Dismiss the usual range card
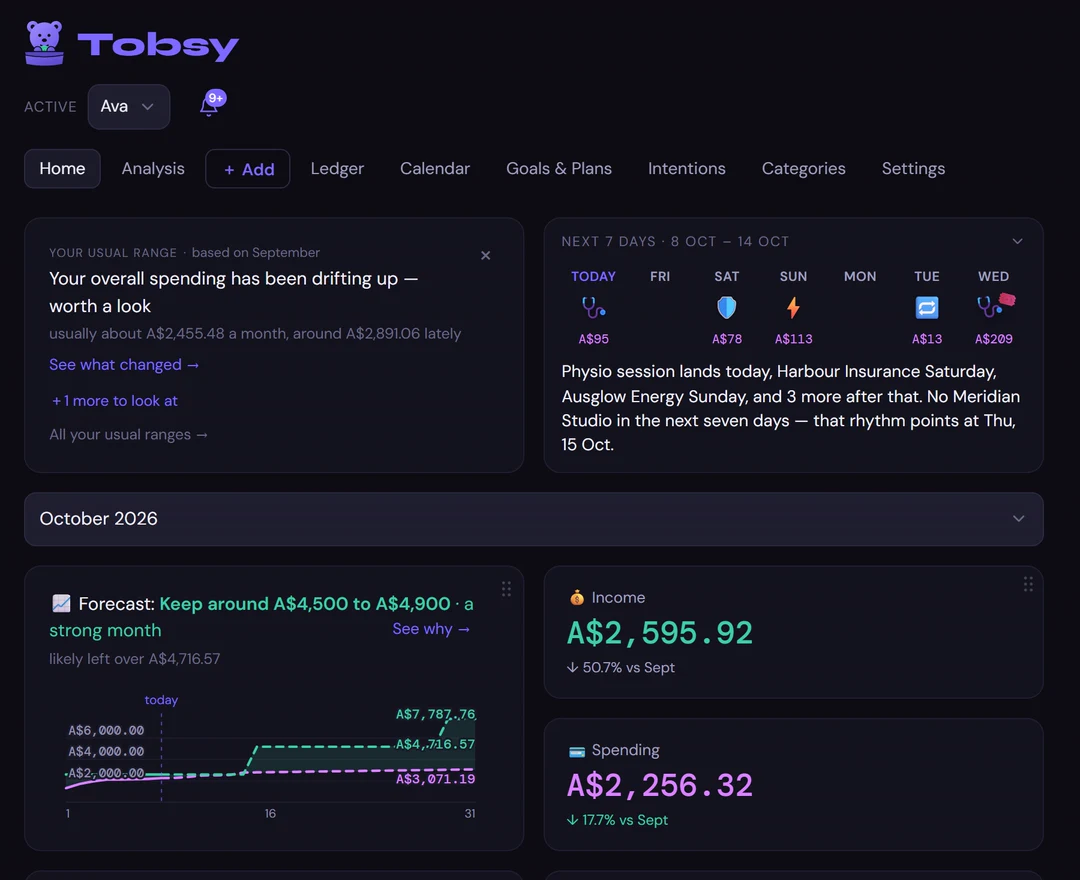The height and width of the screenshot is (880, 1080). coord(486,255)
